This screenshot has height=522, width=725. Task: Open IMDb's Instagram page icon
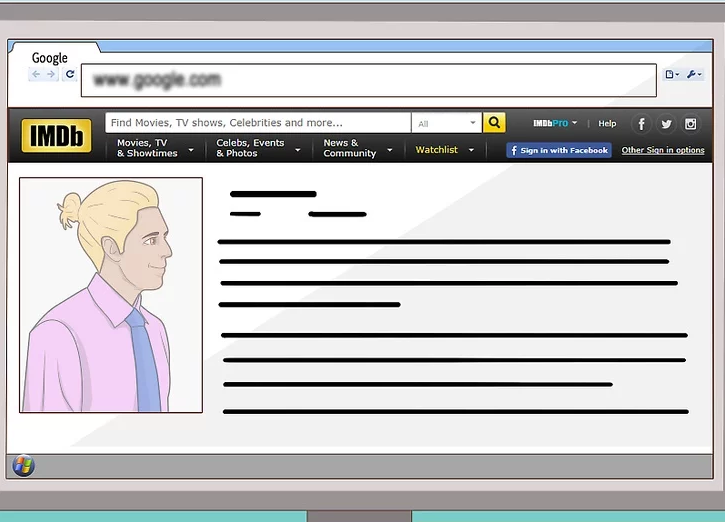pos(691,124)
